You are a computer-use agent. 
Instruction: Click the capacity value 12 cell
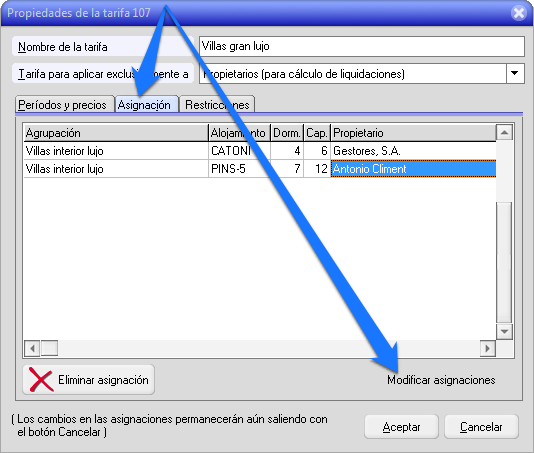(x=317, y=169)
